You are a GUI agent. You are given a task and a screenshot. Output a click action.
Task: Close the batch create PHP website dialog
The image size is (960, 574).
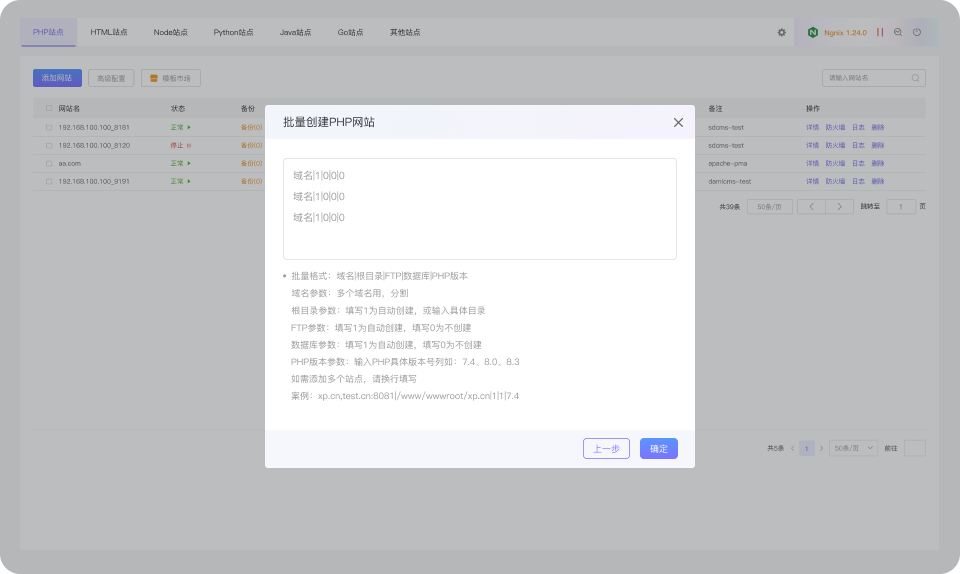tap(678, 122)
